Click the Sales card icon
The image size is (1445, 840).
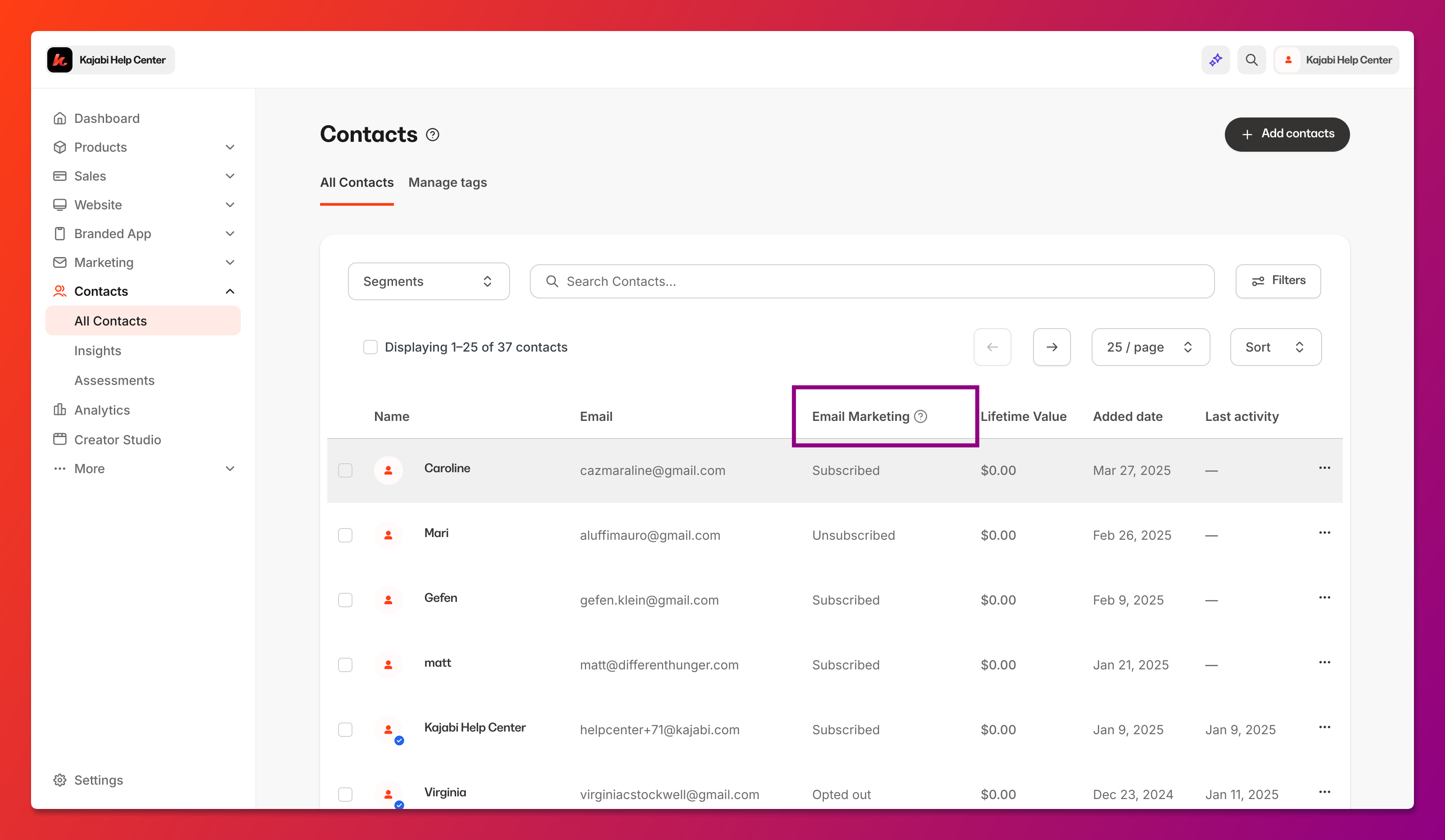(x=59, y=176)
